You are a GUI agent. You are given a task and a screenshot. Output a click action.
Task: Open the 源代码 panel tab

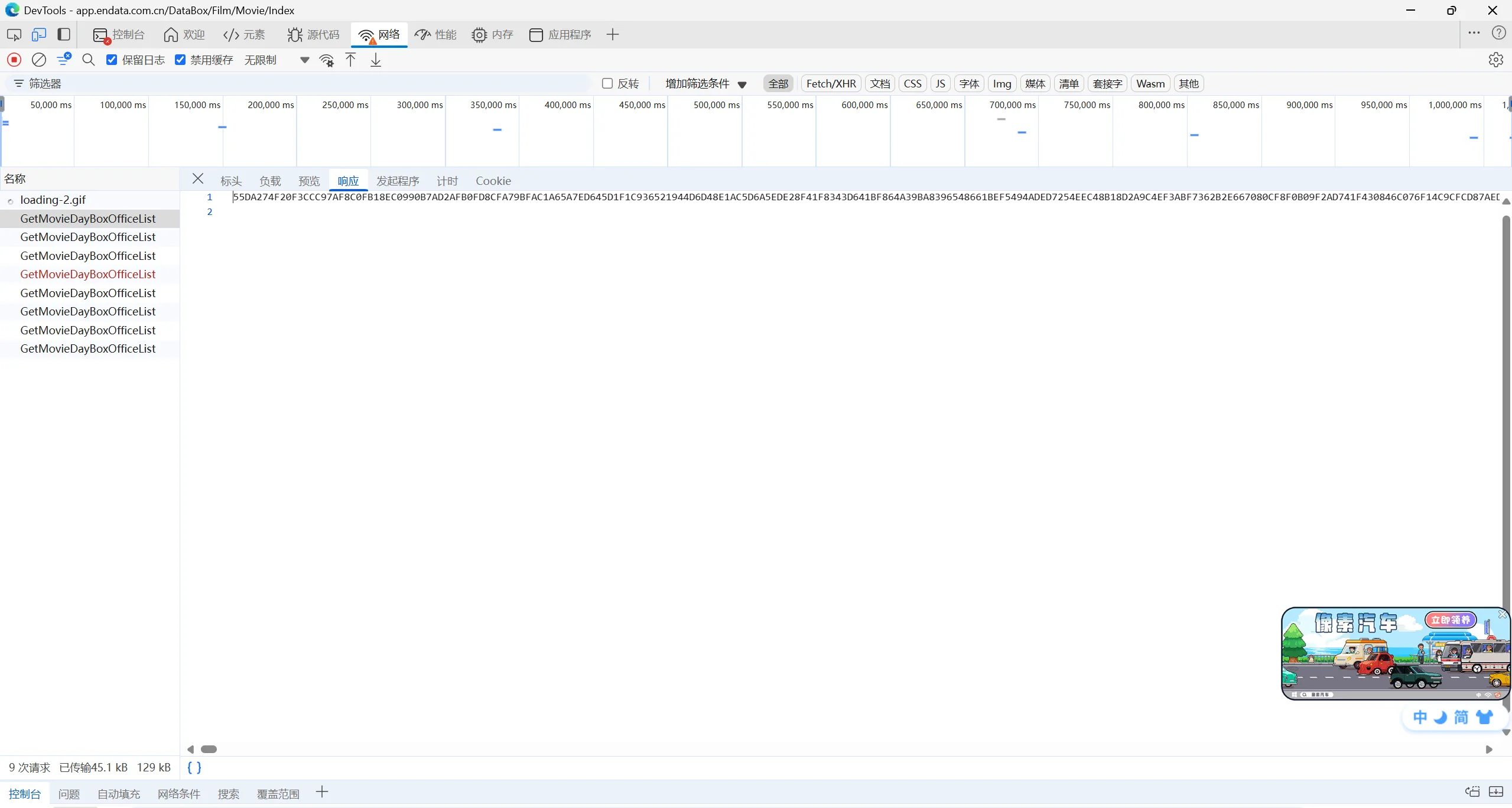click(x=313, y=35)
